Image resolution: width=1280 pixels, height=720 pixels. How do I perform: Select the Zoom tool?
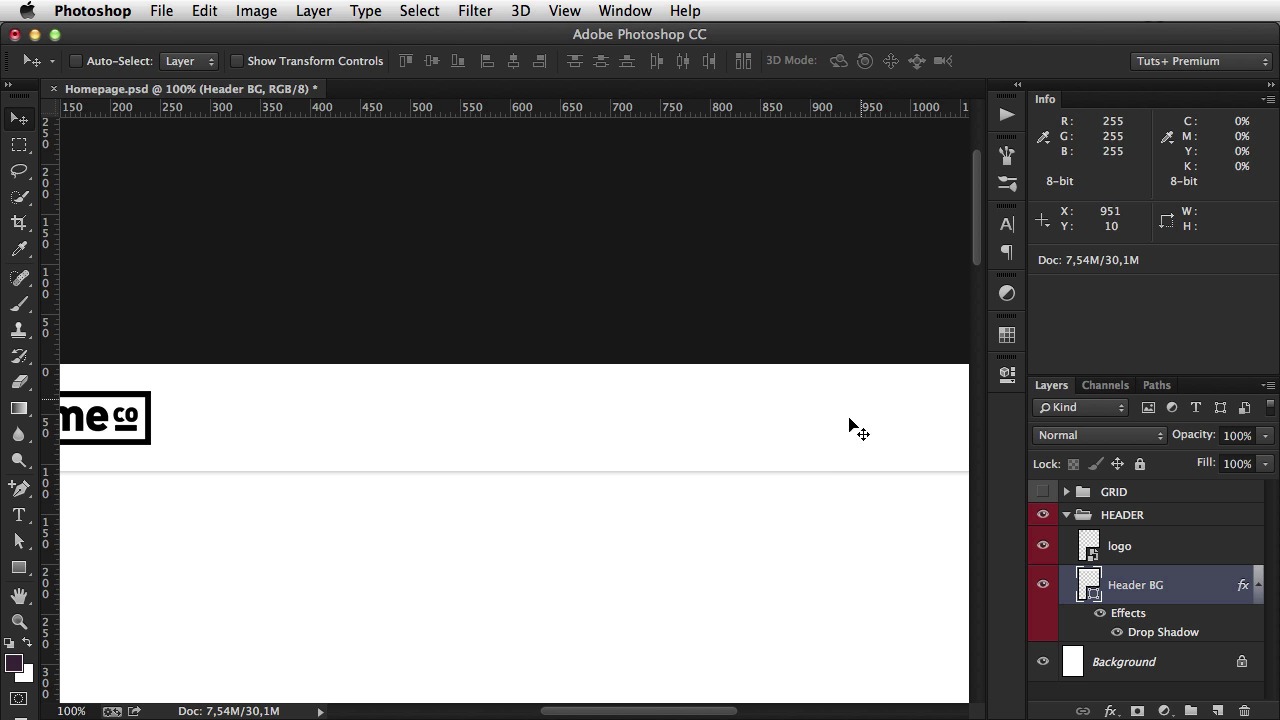pos(19,621)
